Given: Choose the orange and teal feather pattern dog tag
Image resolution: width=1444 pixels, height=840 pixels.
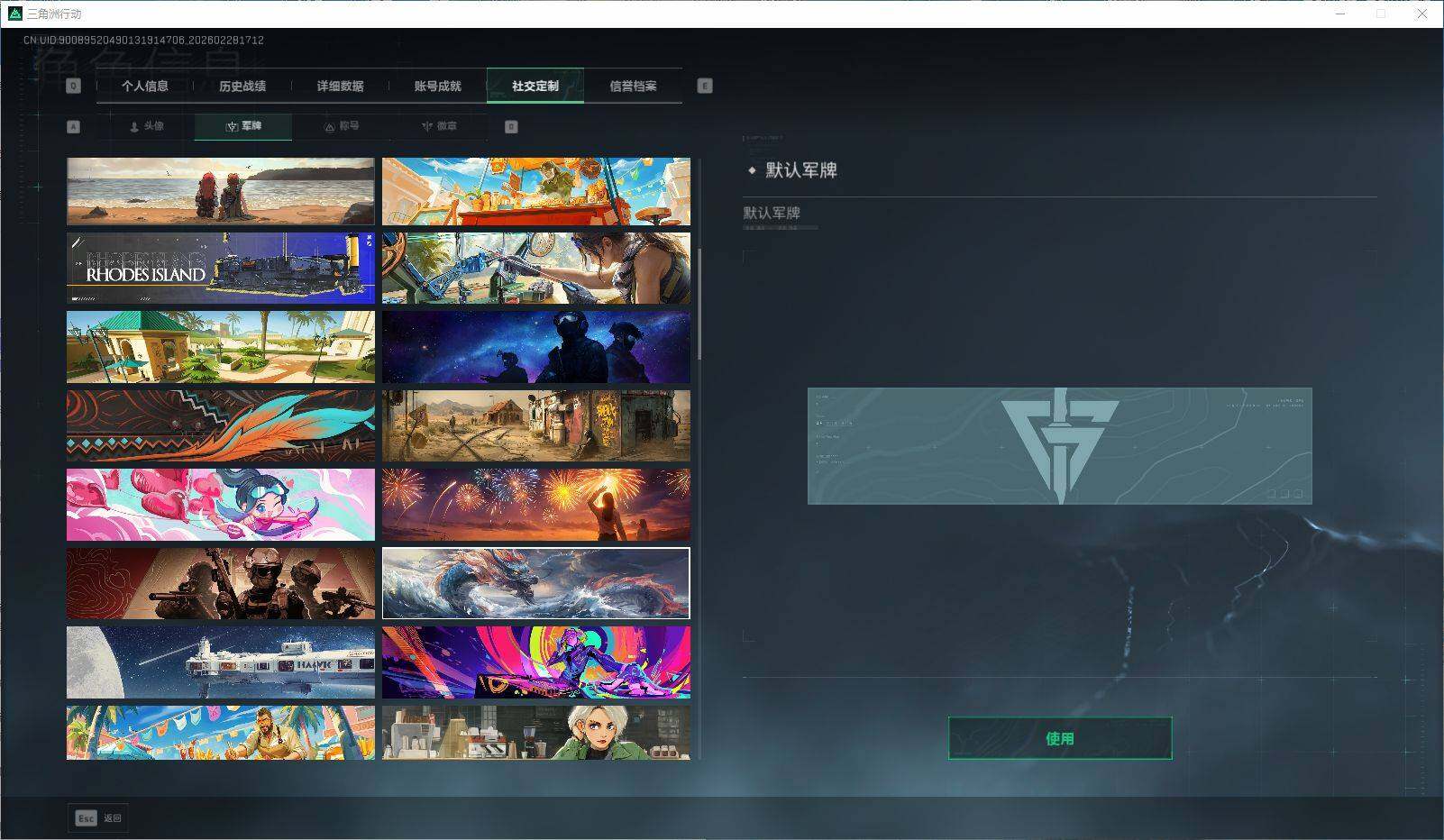Looking at the screenshot, I should pyautogui.click(x=221, y=425).
